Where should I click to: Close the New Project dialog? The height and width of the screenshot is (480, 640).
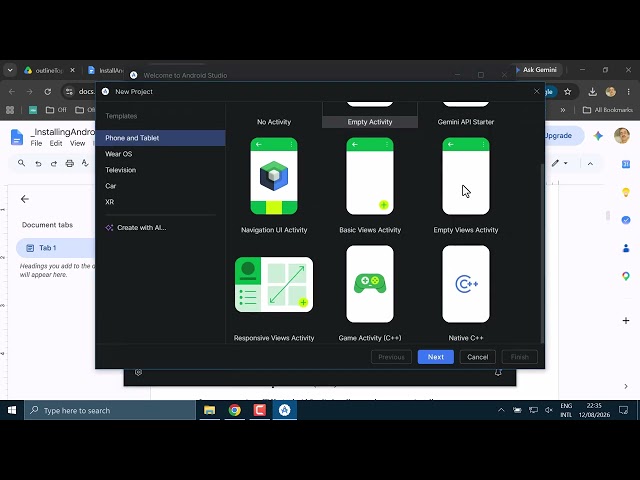tap(537, 91)
